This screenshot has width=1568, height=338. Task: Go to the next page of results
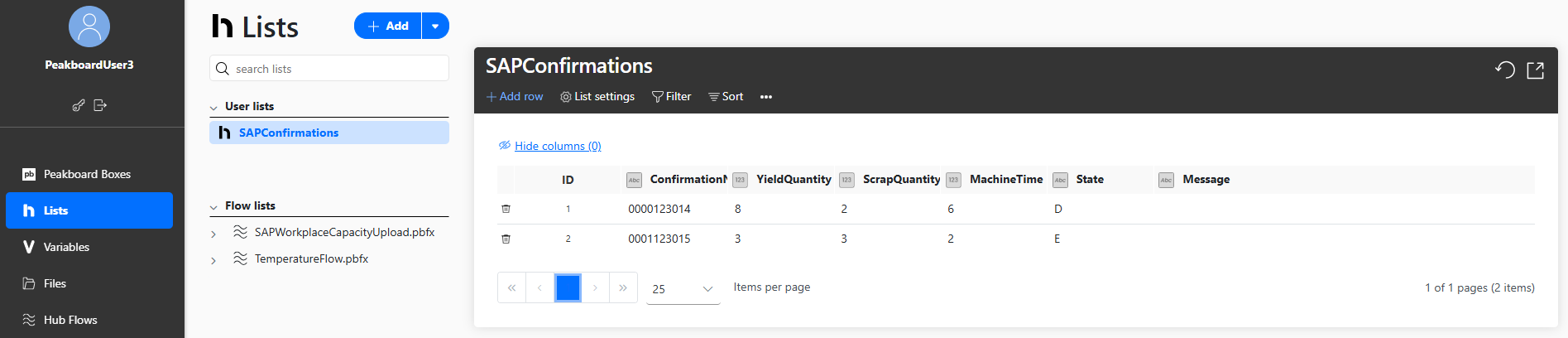595,287
